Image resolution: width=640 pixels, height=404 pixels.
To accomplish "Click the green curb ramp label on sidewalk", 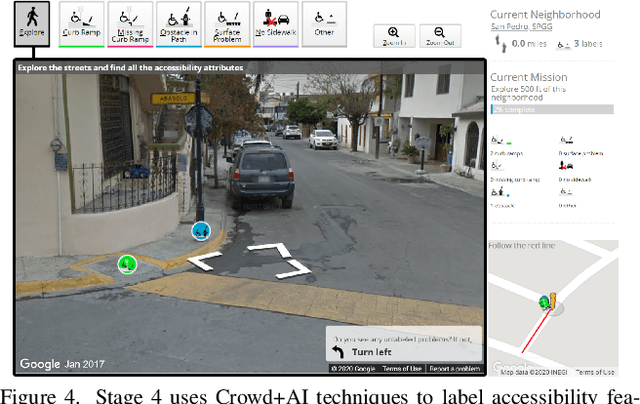I will 126,264.
